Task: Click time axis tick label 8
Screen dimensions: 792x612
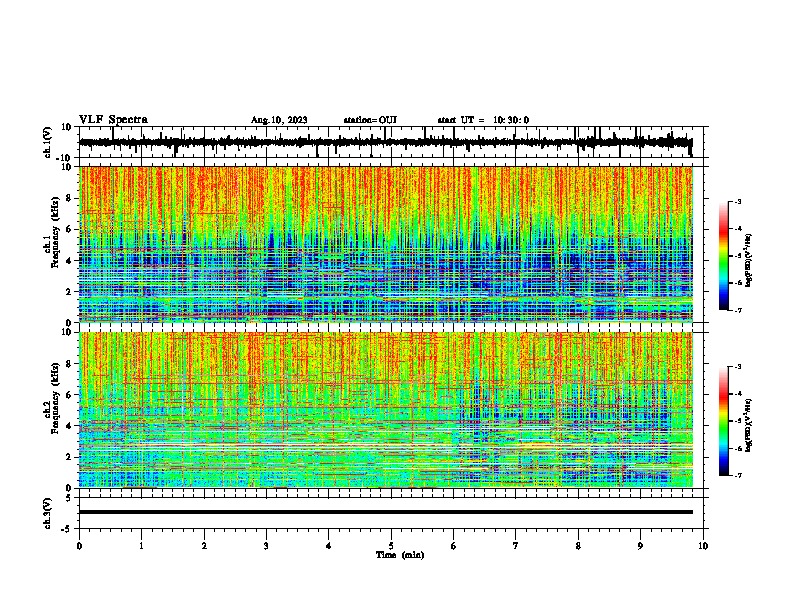Action: click(x=578, y=546)
